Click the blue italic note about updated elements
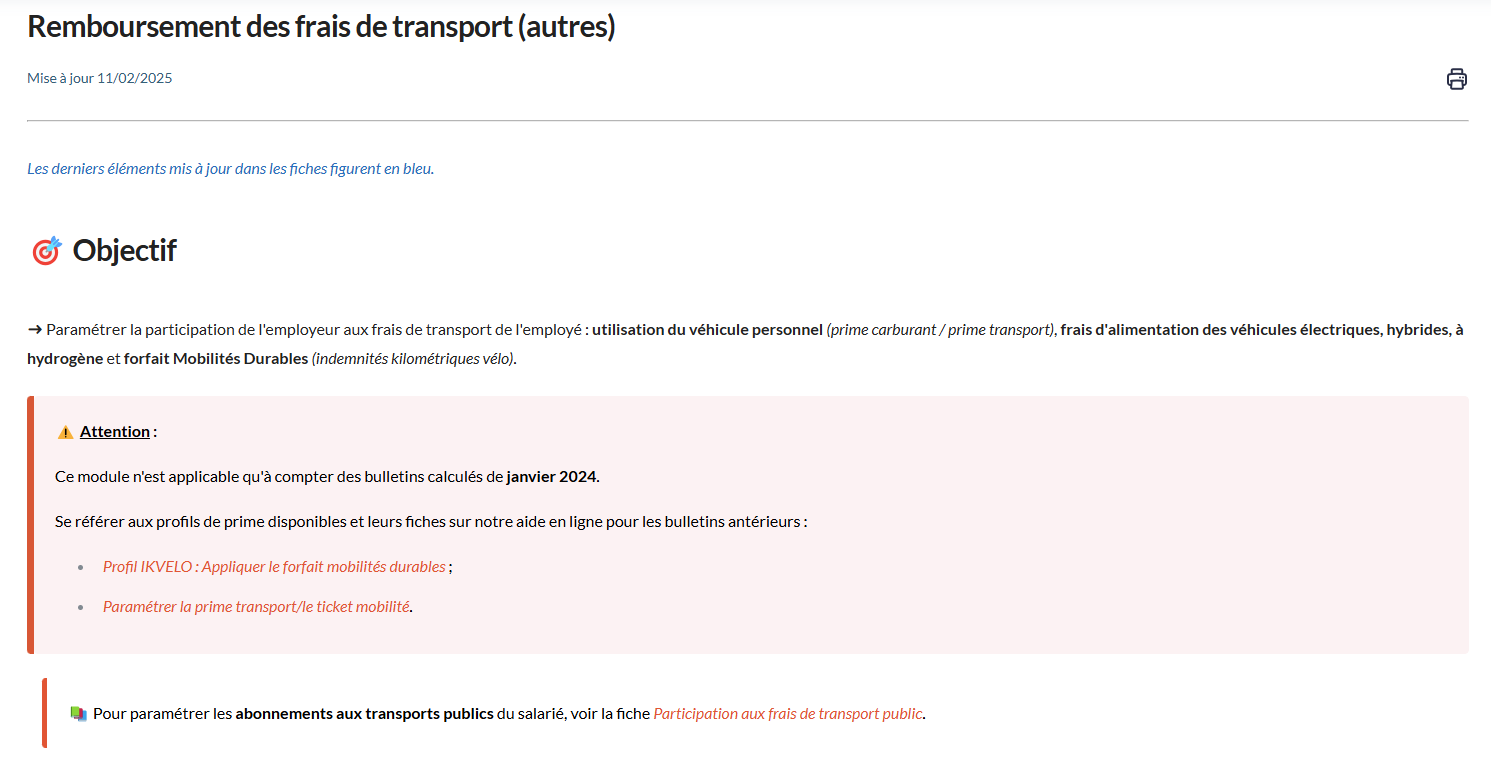The width and height of the screenshot is (1491, 763). (231, 168)
